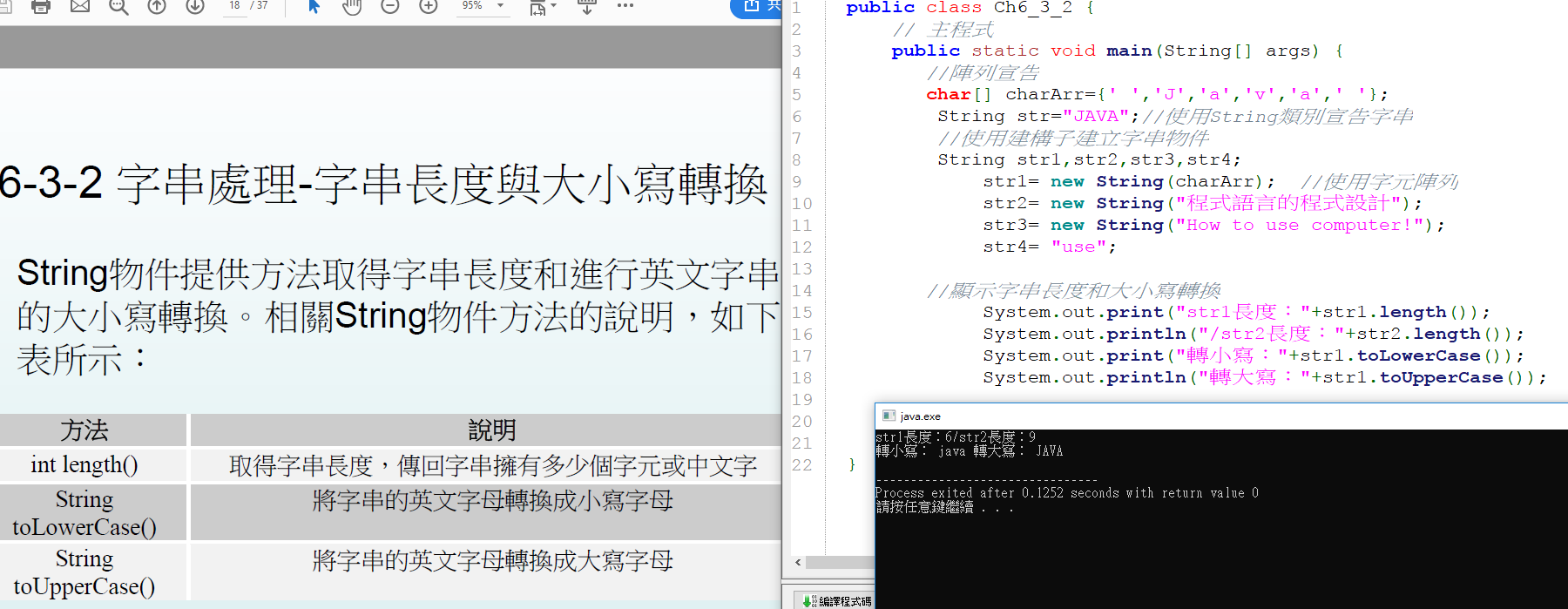Click the page number field showing 18
This screenshot has height=609, width=1568.
click(x=234, y=6)
